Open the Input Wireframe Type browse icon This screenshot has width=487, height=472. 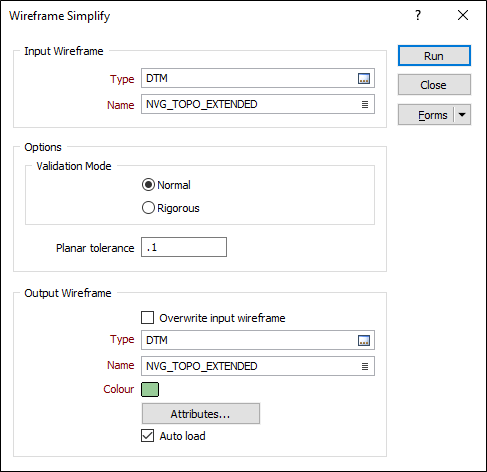click(x=364, y=79)
